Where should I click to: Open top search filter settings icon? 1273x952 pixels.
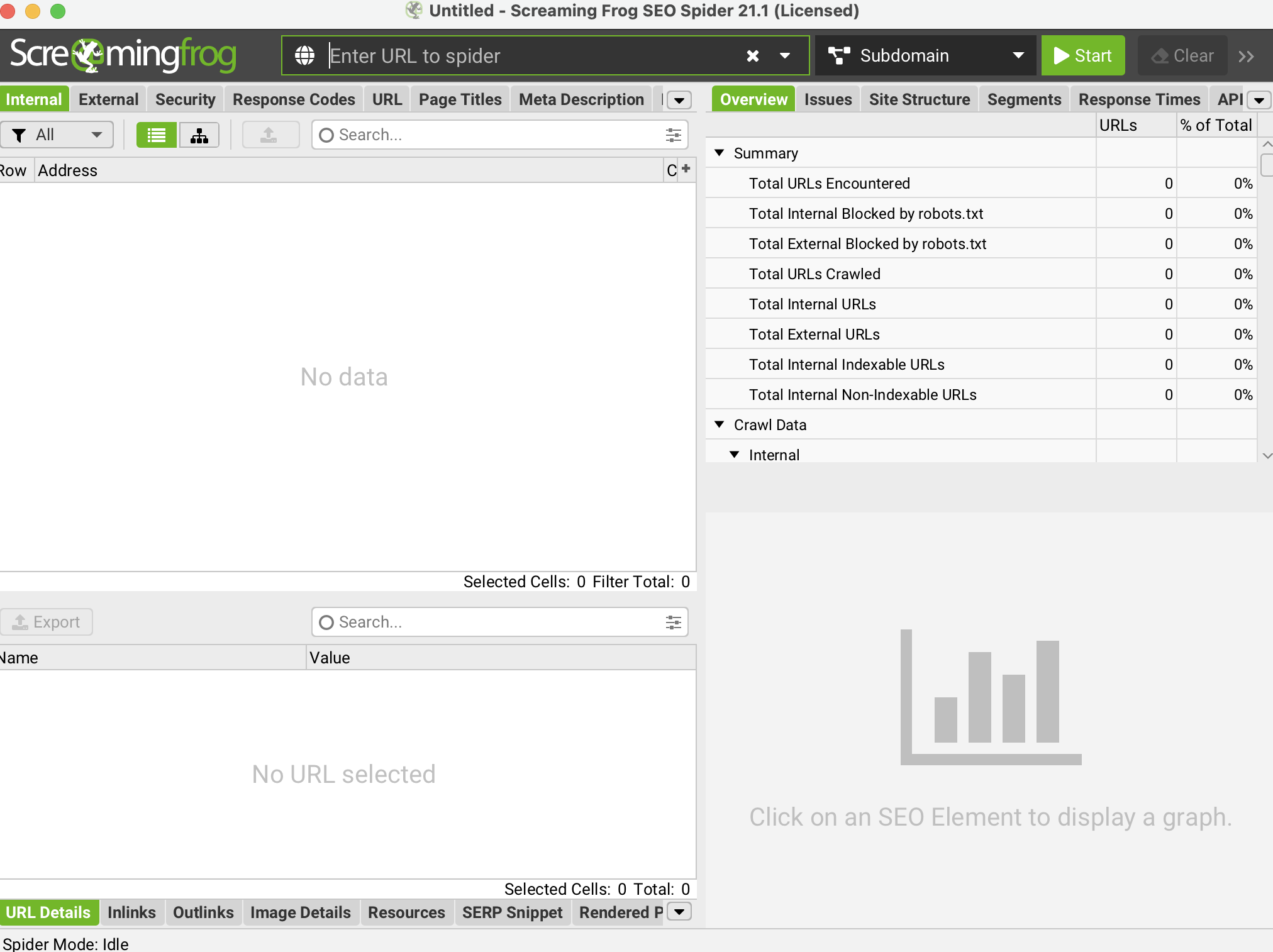click(x=674, y=135)
